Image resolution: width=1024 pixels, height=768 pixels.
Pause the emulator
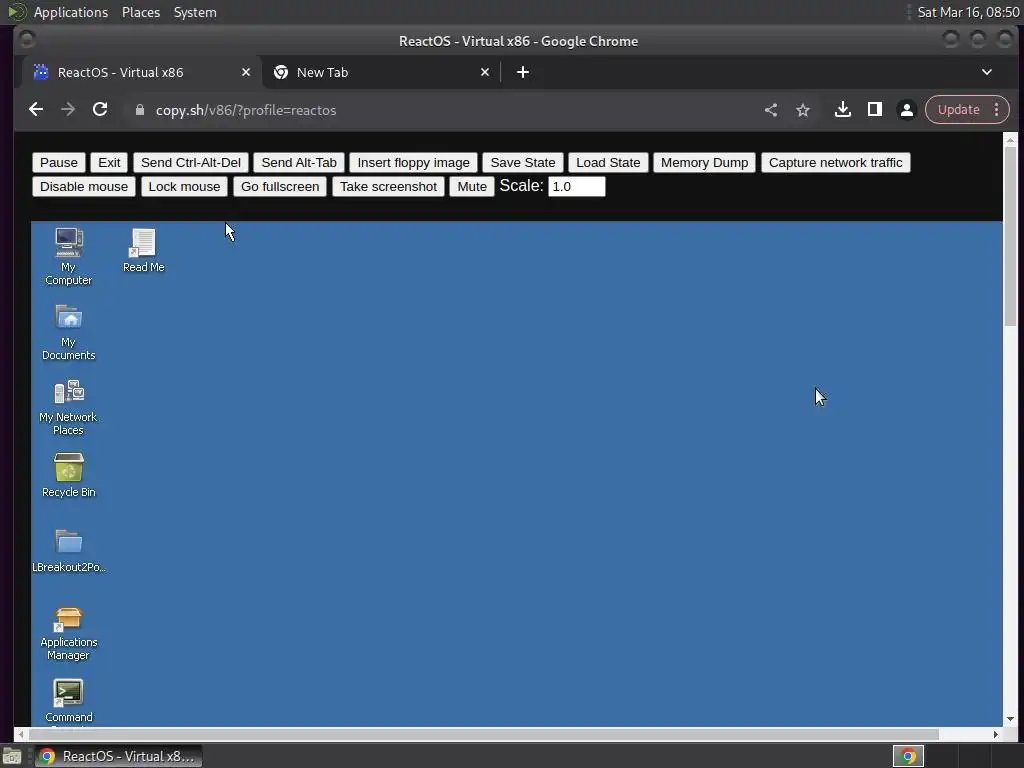59,163
